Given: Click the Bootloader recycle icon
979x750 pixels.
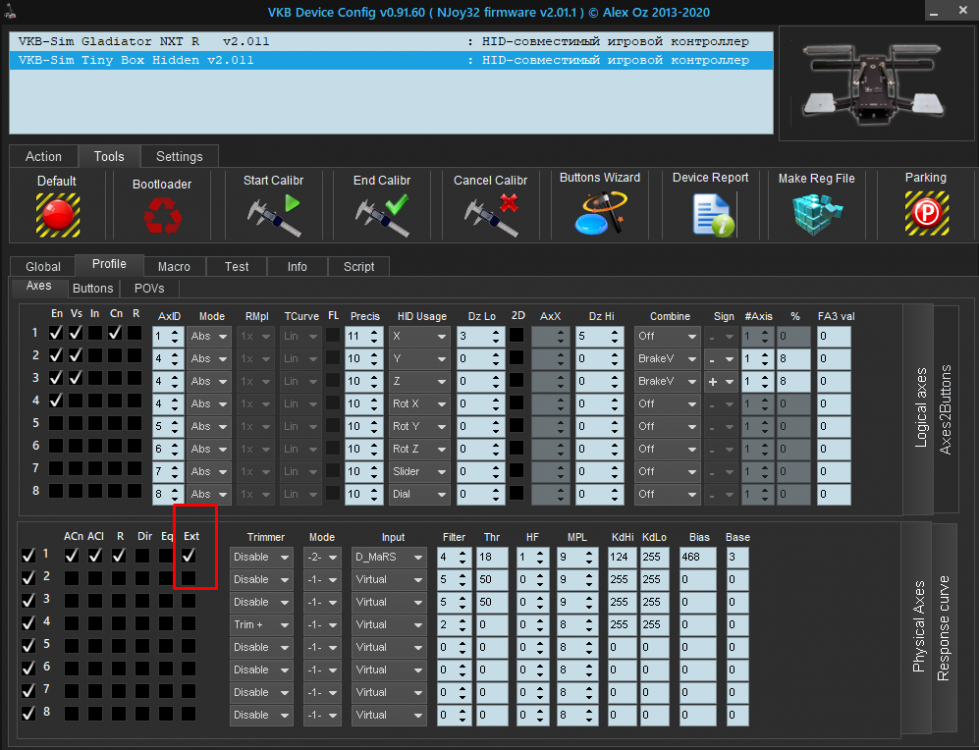Looking at the screenshot, I should pos(161,214).
